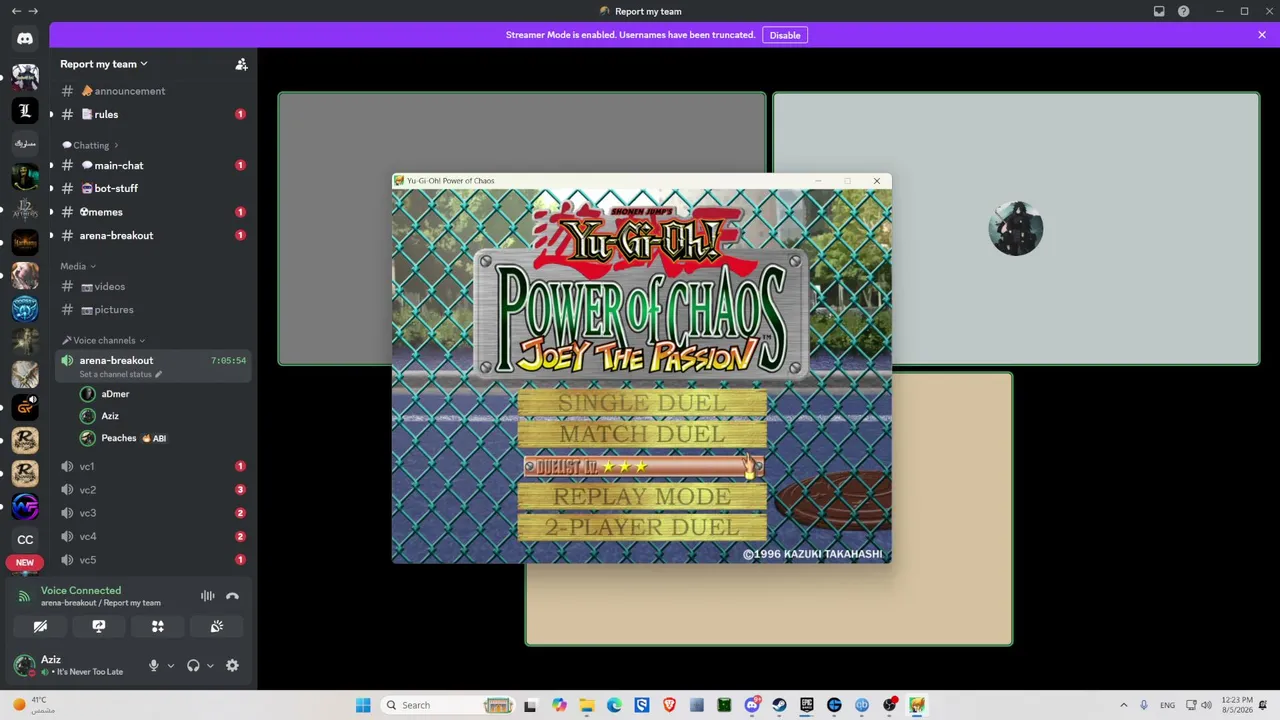Dismiss the Streamer Mode banner

click(x=1262, y=35)
